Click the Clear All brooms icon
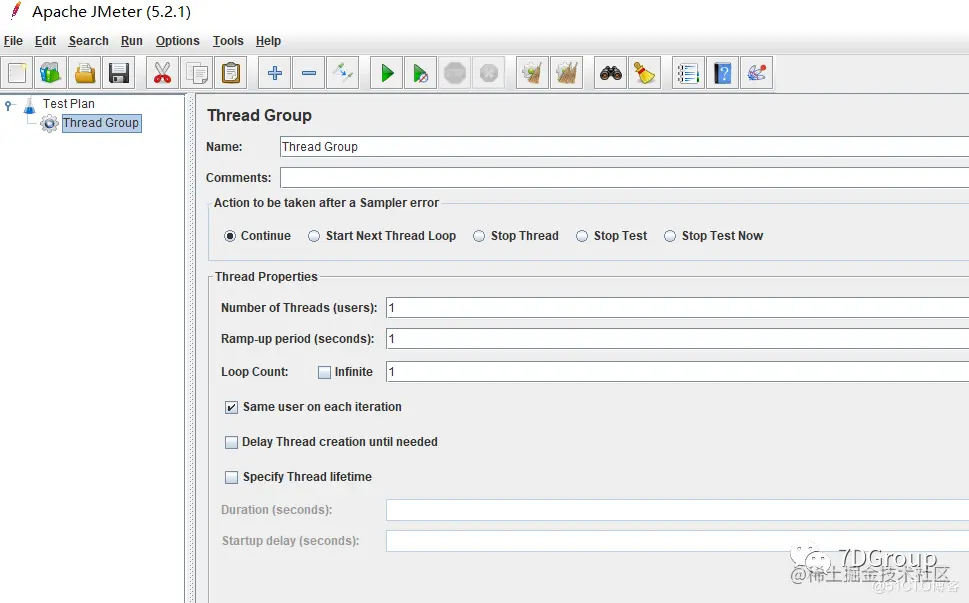The image size is (969, 603). click(566, 73)
